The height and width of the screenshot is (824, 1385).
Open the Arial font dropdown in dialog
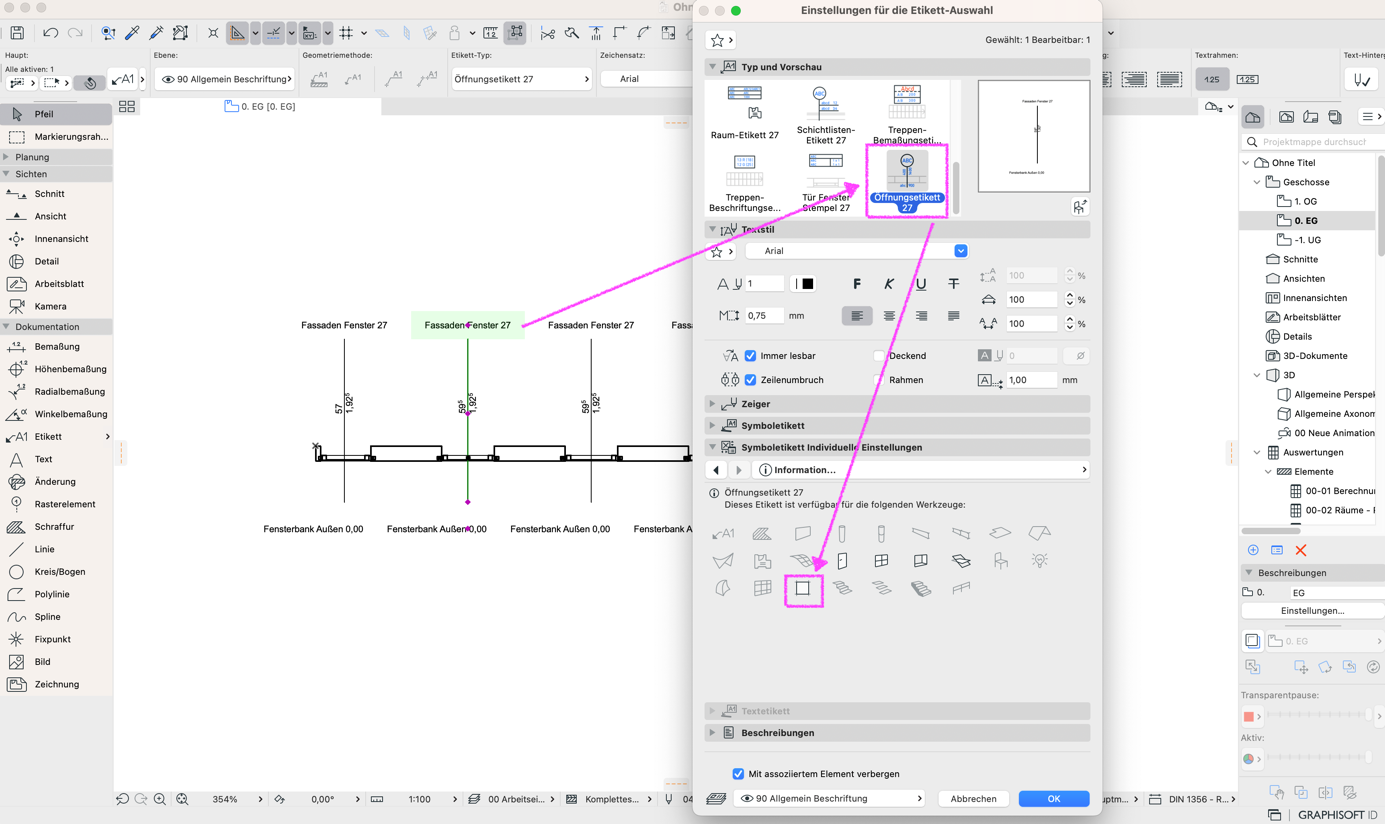857,251
